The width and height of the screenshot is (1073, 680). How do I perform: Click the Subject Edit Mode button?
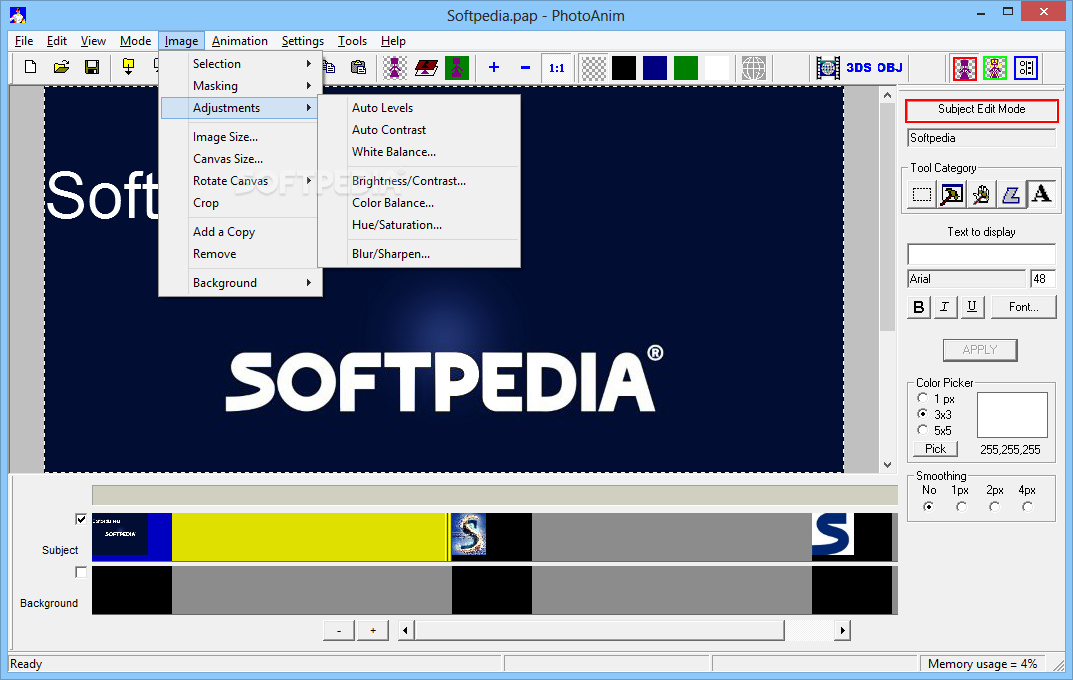[981, 109]
